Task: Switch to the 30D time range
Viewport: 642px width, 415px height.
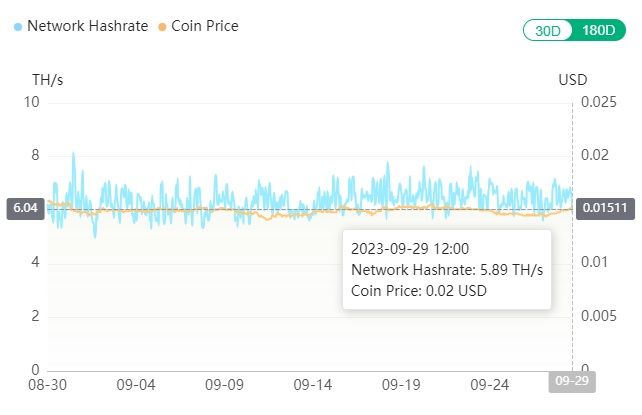Action: click(548, 30)
